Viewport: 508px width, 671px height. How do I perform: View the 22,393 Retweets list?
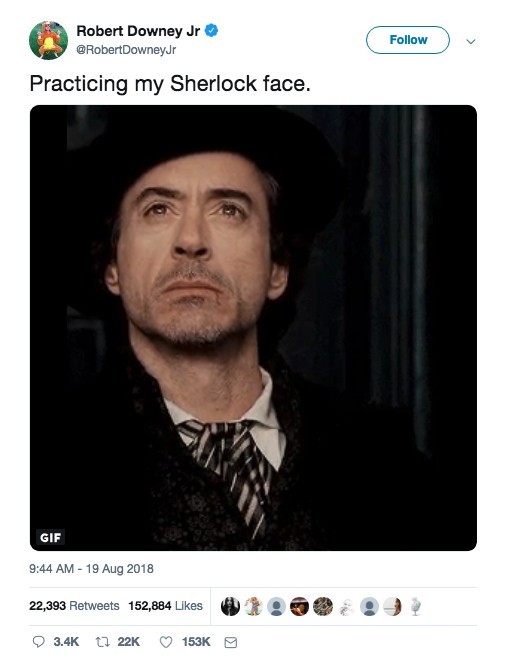point(74,606)
